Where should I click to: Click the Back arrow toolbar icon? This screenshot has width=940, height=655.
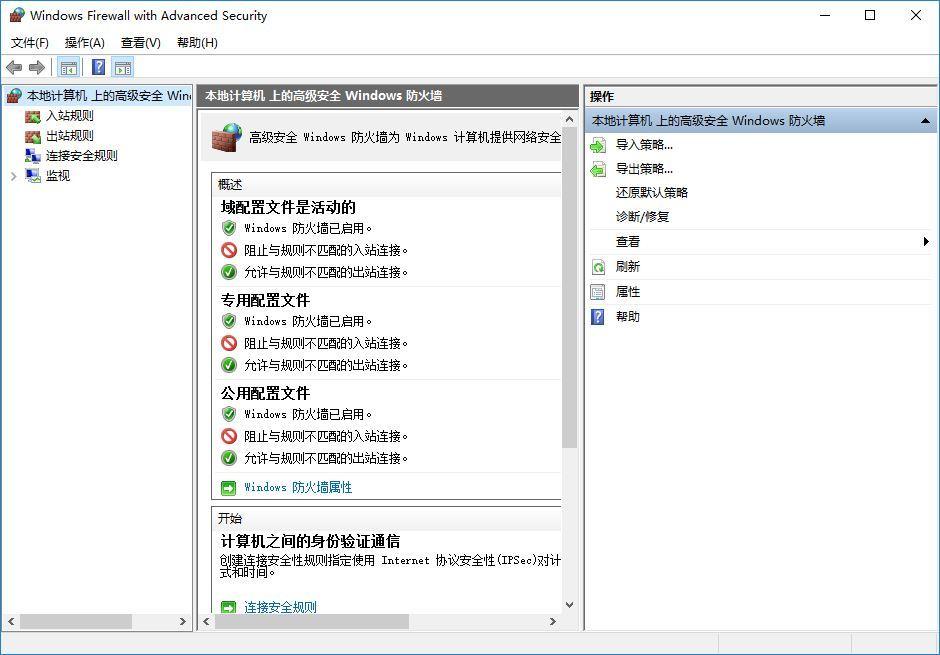pyautogui.click(x=14, y=67)
